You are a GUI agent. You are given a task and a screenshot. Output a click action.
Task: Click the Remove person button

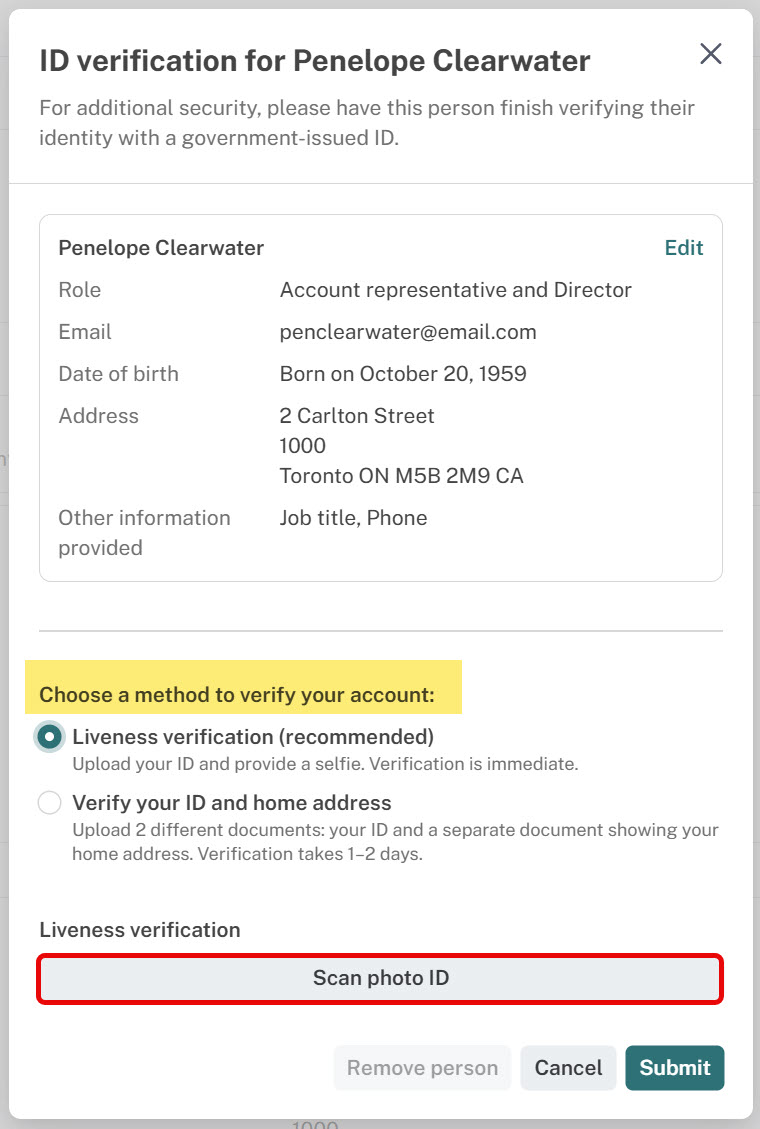point(422,1067)
